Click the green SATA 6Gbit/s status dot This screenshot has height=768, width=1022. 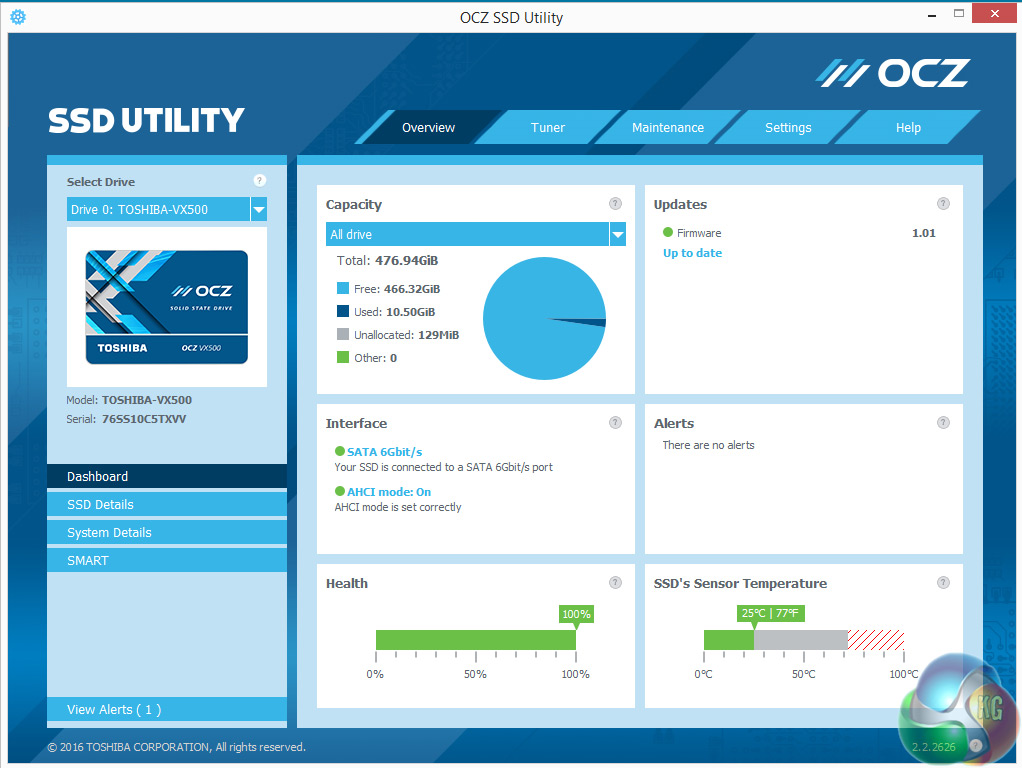pos(340,451)
